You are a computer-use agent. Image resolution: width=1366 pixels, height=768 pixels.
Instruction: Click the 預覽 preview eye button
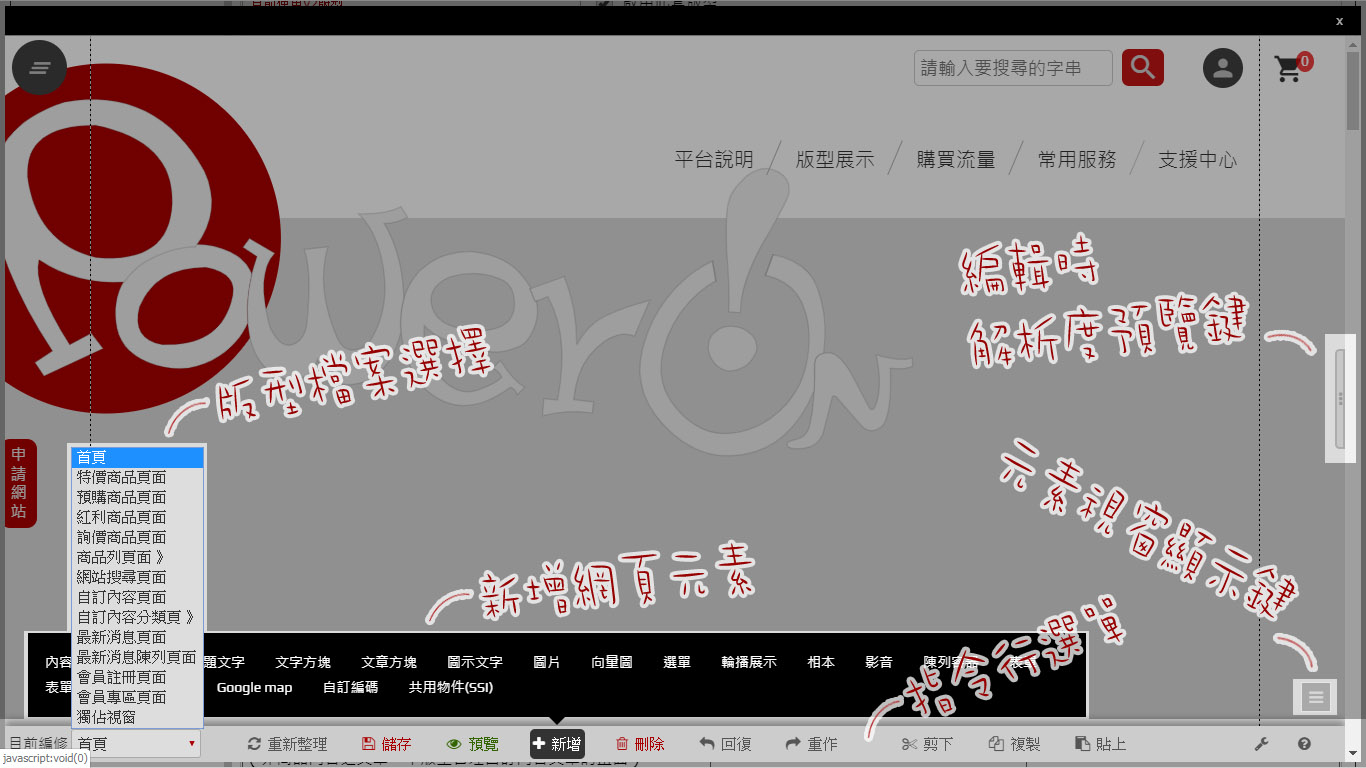coord(473,744)
